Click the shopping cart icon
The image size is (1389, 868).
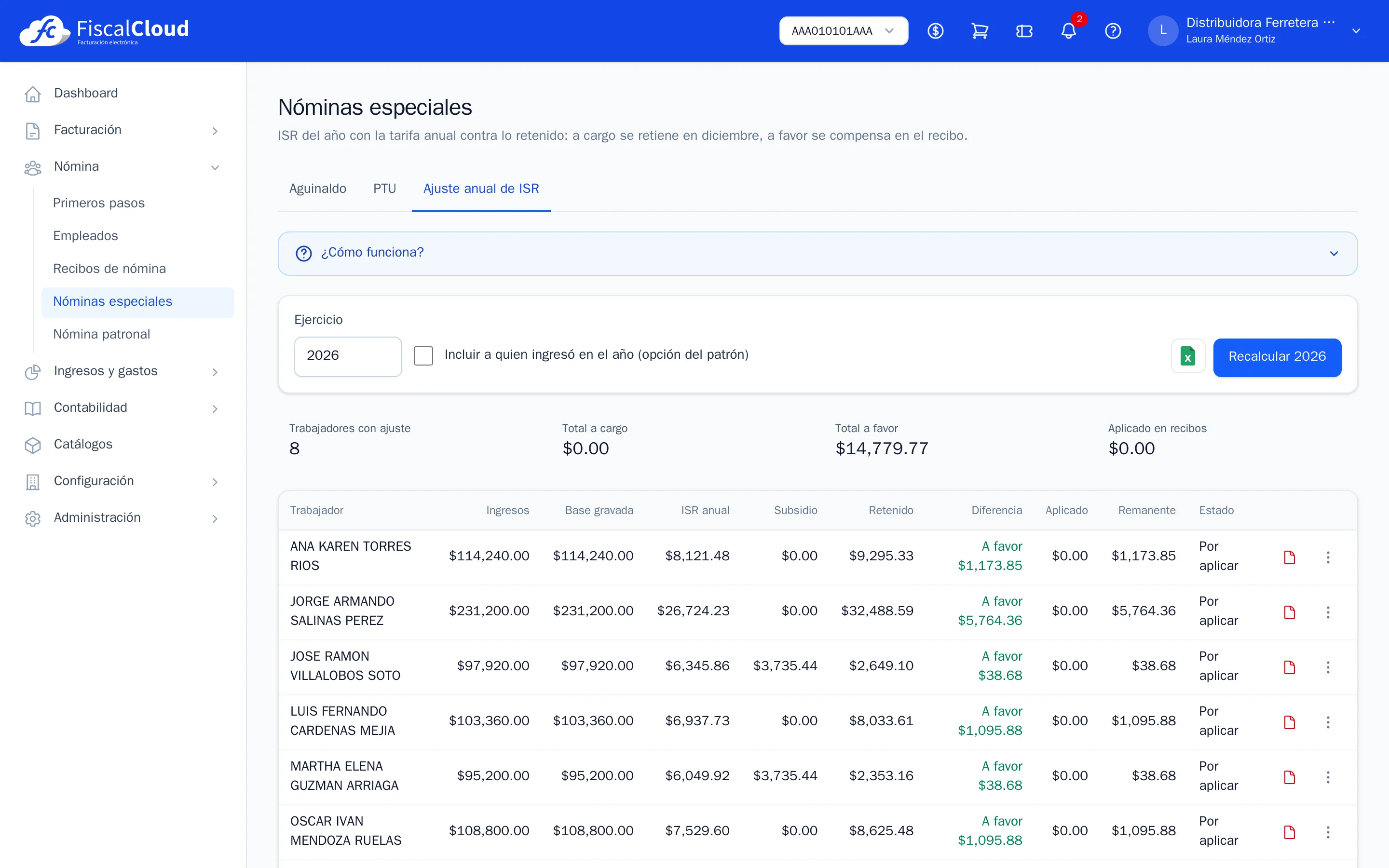[x=980, y=31]
